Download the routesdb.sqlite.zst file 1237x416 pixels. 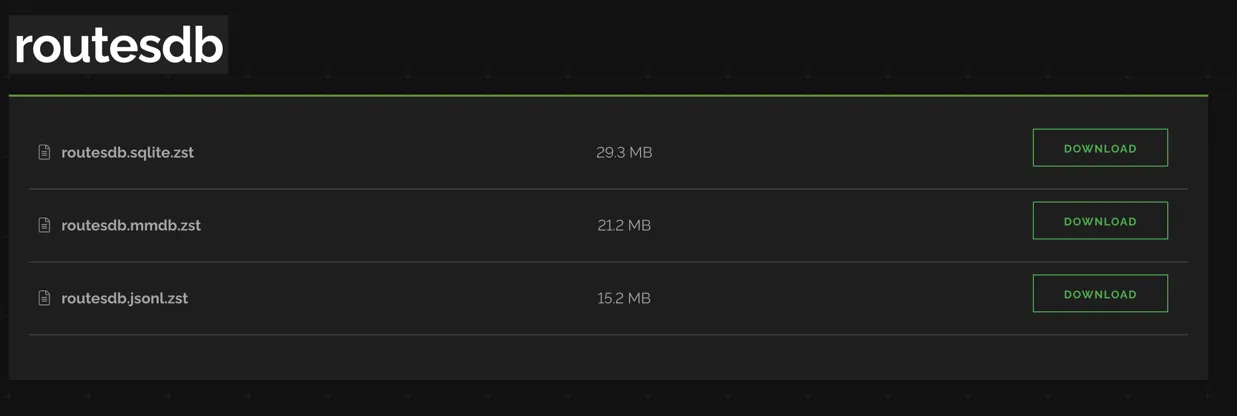click(x=1099, y=148)
